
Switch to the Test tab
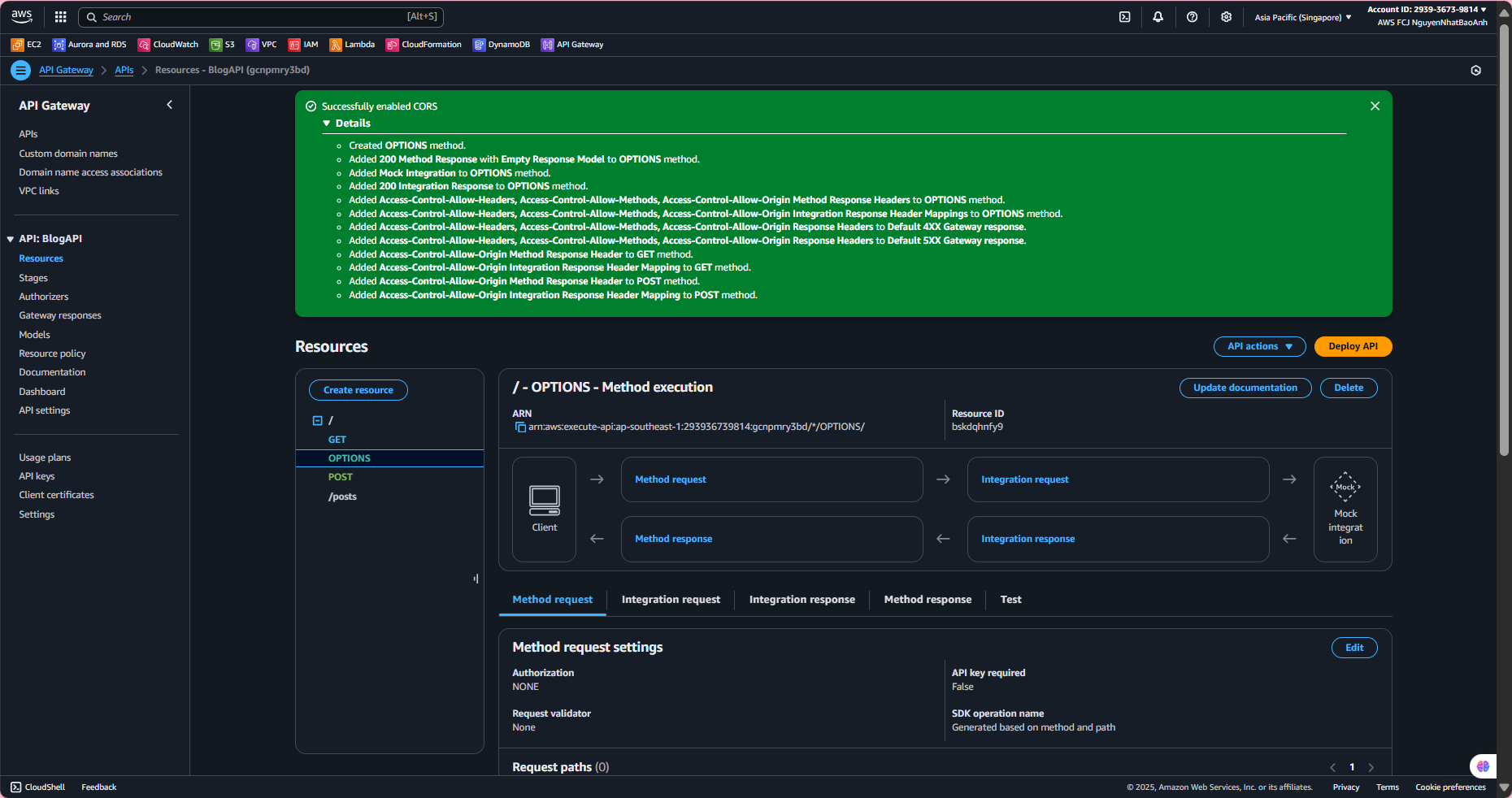pyautogui.click(x=1010, y=600)
